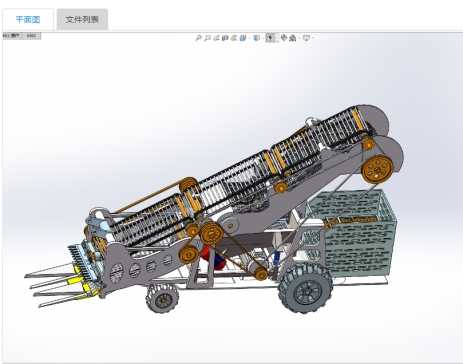This screenshot has height=364, width=463.
Task: Select the Zoom to Area icon
Action: 207,38
